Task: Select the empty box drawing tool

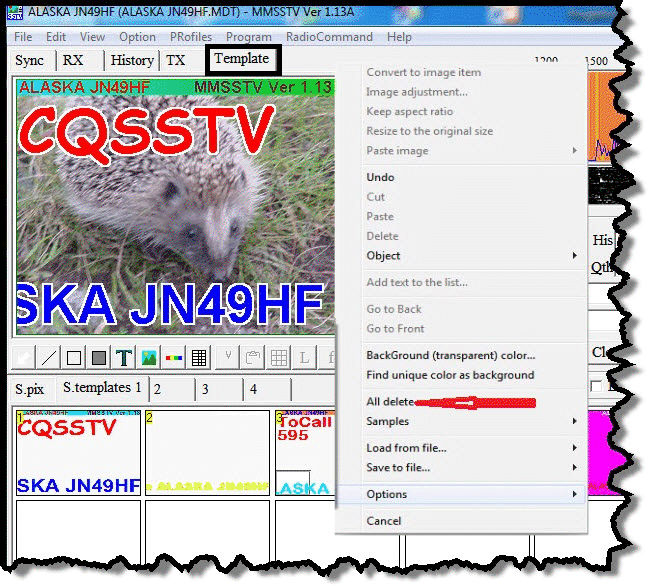Action: coord(74,358)
